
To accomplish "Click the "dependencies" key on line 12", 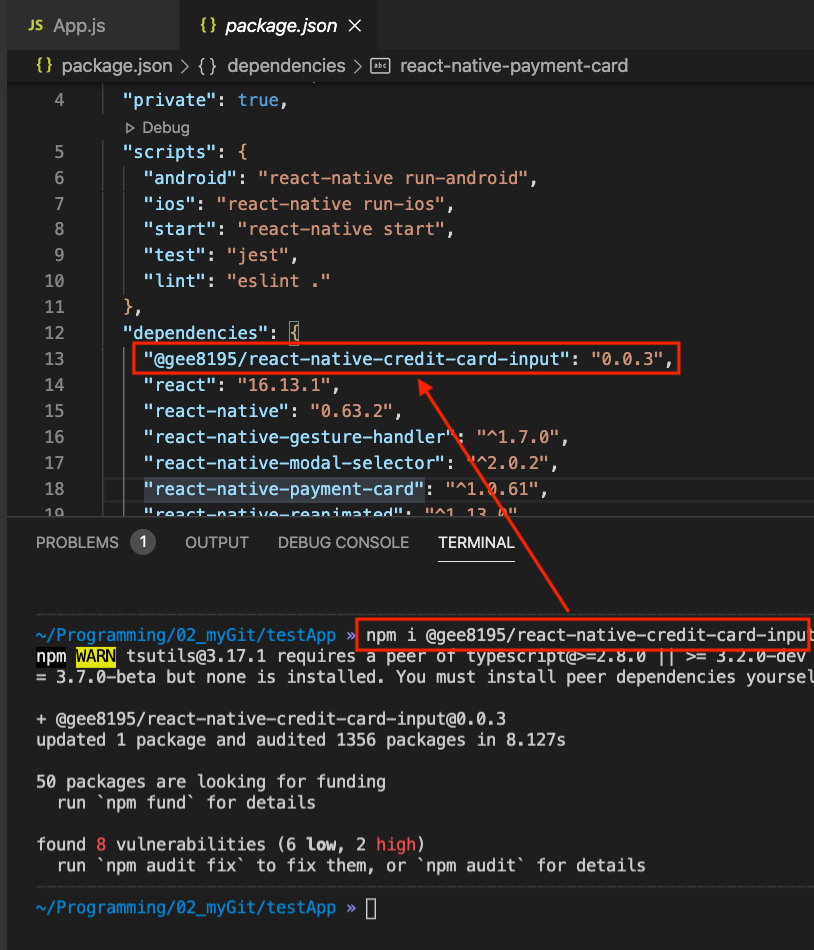I will [x=196, y=333].
